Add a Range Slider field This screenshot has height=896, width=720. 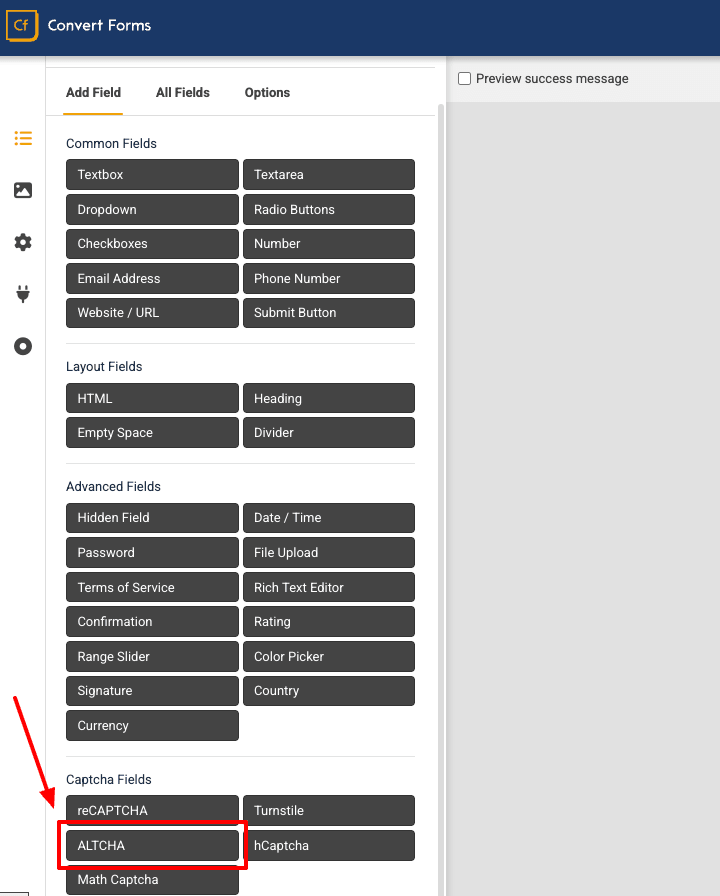pos(152,657)
